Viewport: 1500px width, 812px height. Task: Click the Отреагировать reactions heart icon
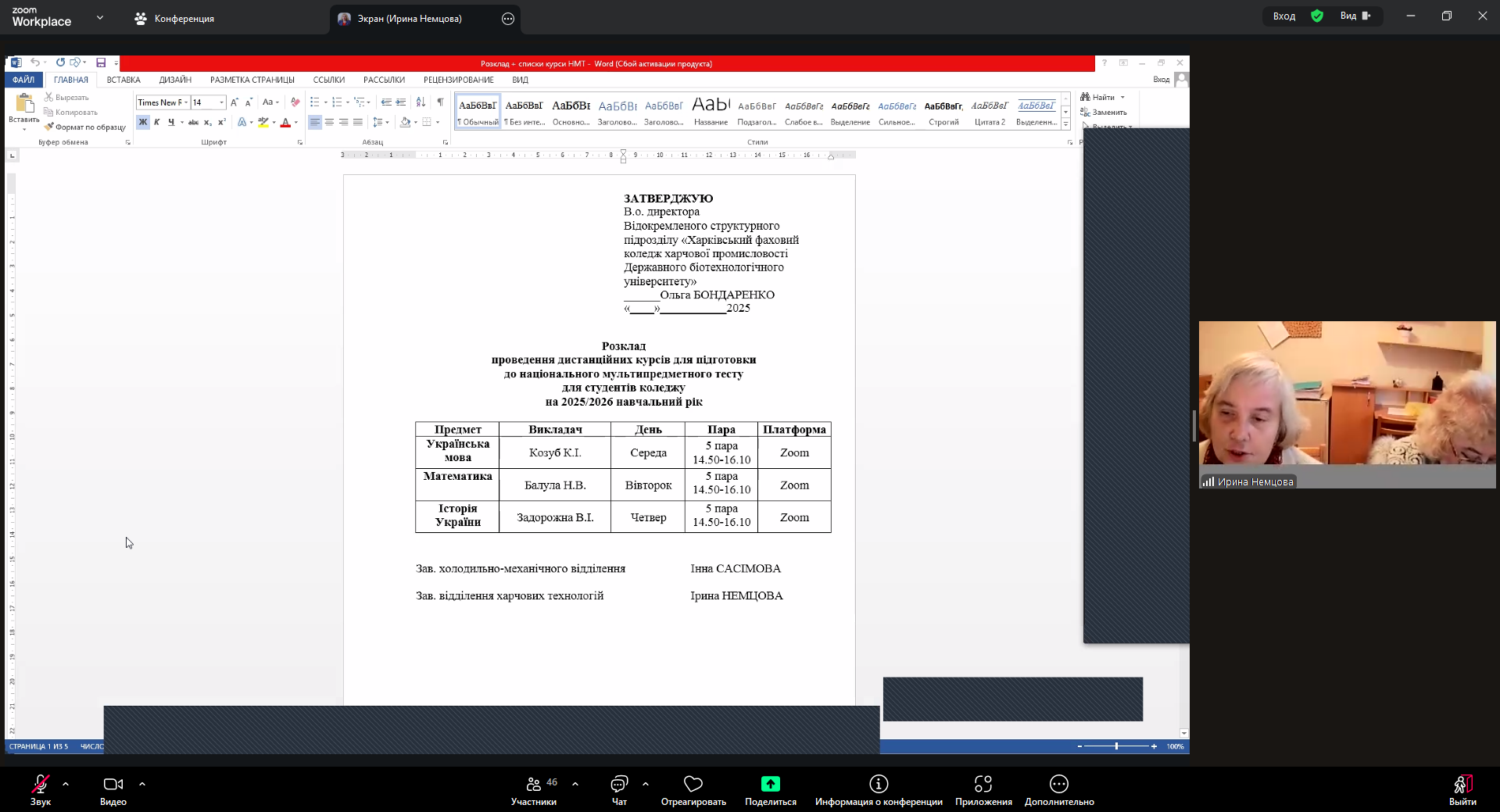693,784
